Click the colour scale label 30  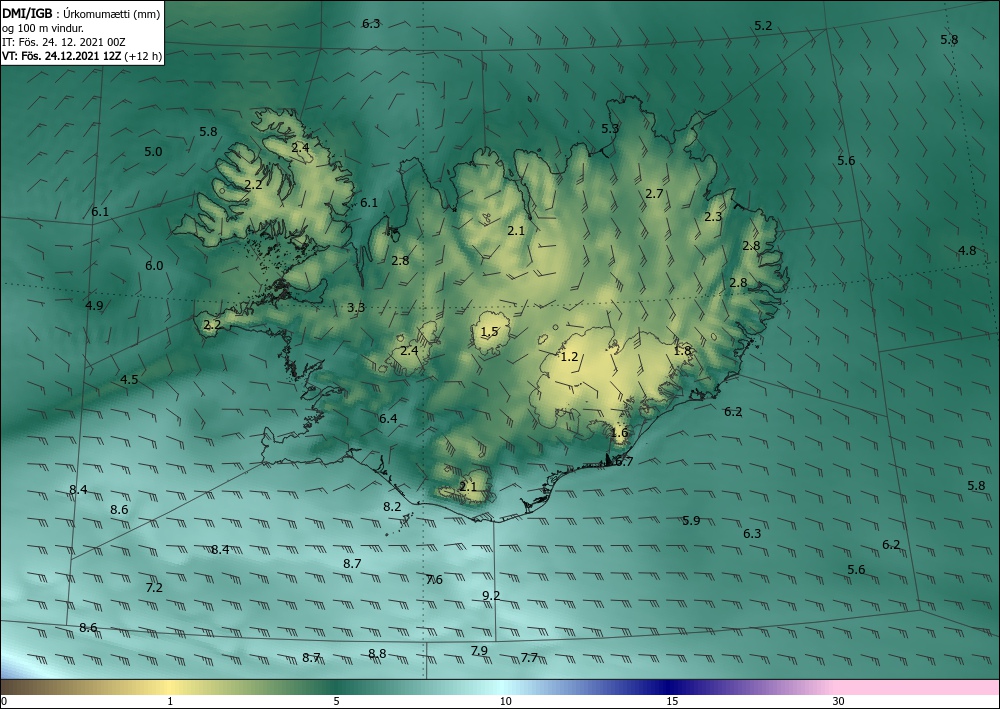click(839, 702)
